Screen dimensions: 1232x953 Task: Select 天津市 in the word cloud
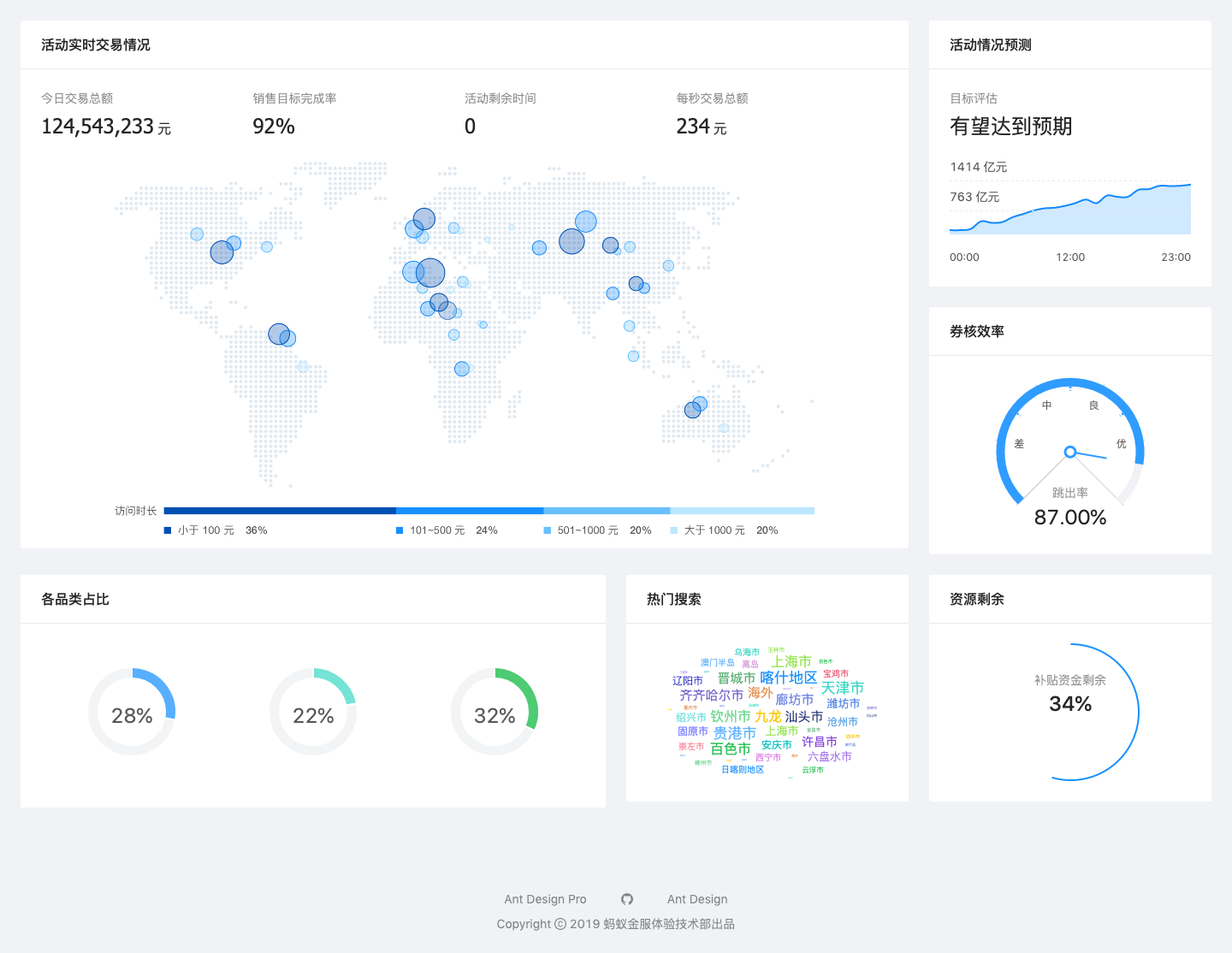coord(843,688)
